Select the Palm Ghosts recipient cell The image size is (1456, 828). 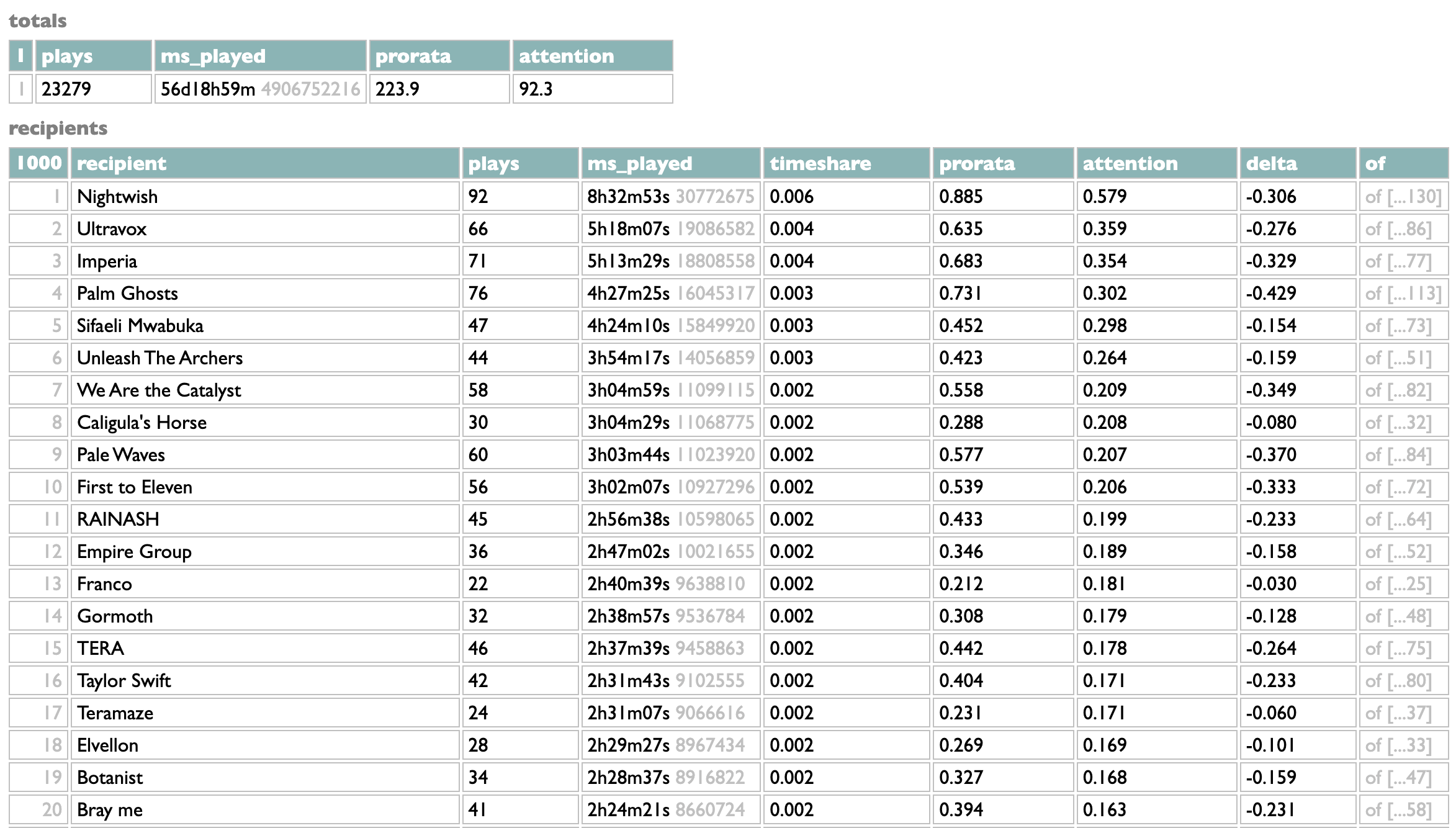(x=265, y=294)
